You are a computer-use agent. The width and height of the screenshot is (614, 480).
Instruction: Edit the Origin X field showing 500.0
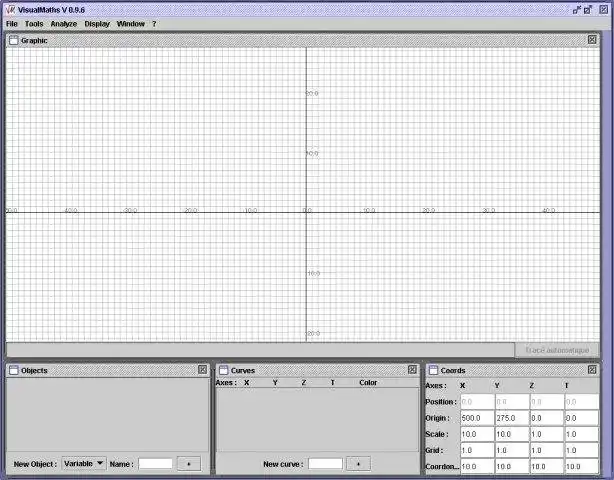(x=477, y=418)
